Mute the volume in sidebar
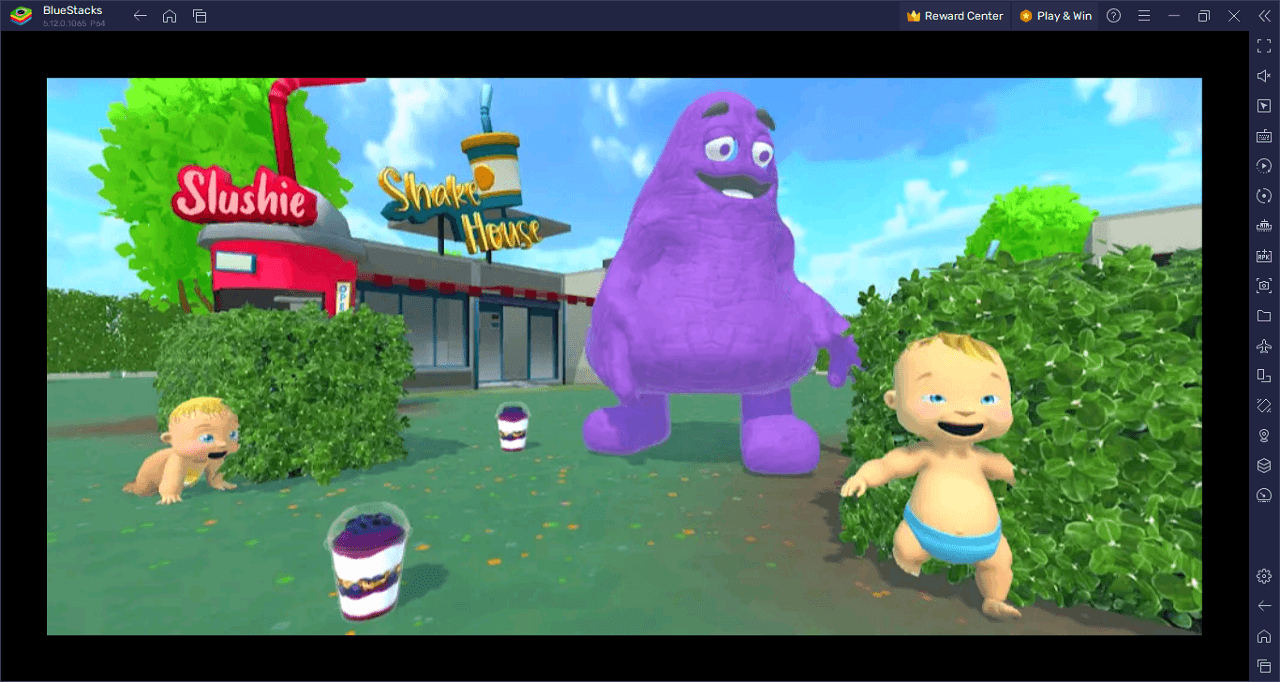 point(1264,76)
